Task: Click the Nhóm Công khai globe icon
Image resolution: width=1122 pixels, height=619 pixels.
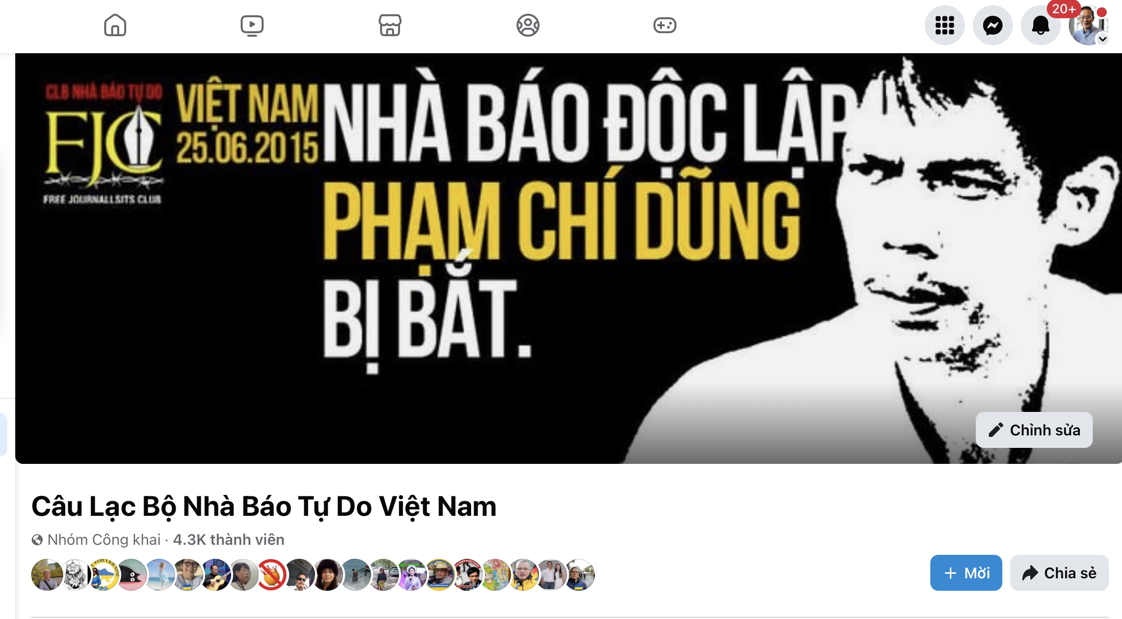Action: tap(37, 540)
